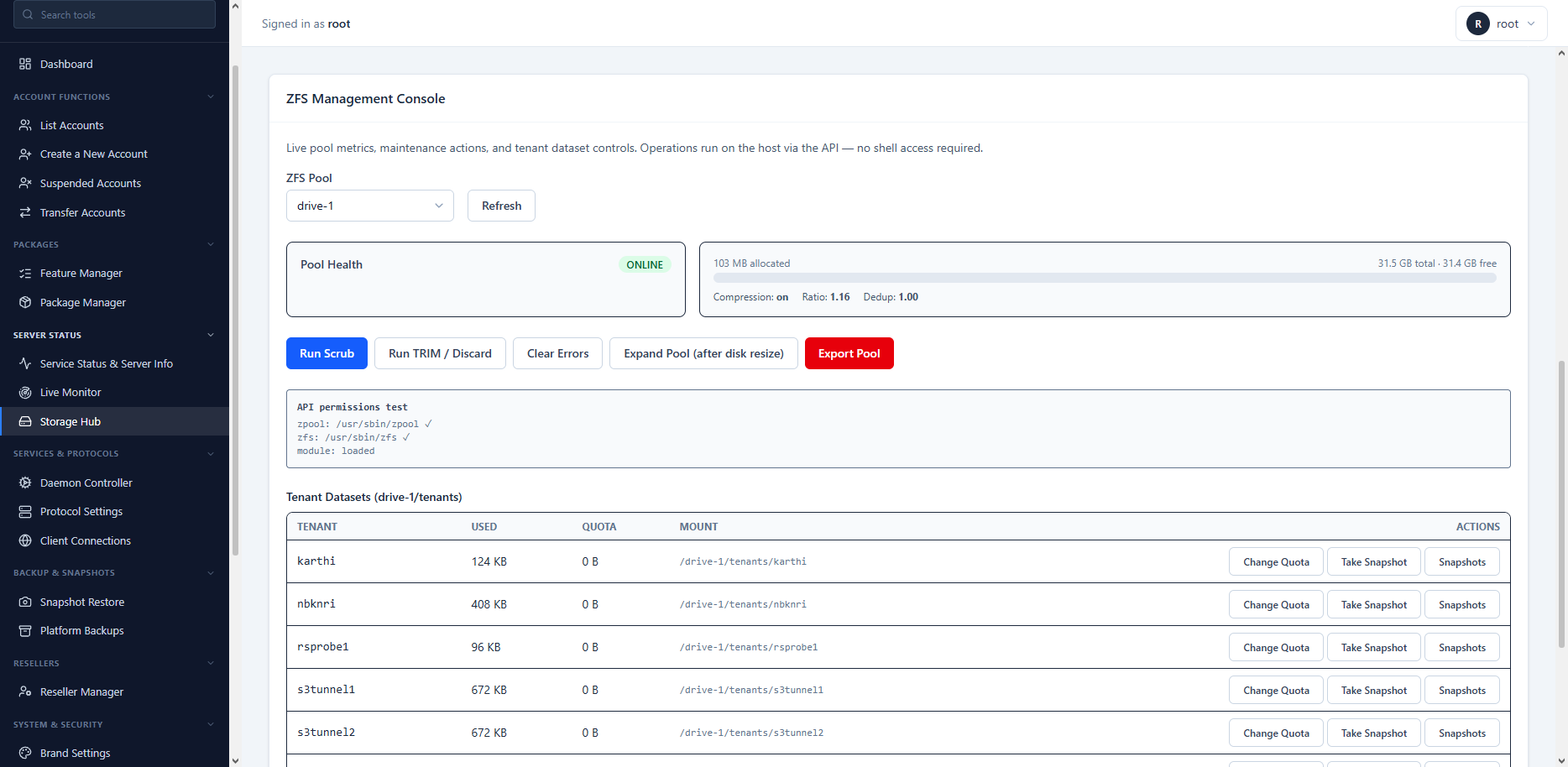Collapse the Services & Protocols section
The image size is (1568, 767).
point(211,453)
